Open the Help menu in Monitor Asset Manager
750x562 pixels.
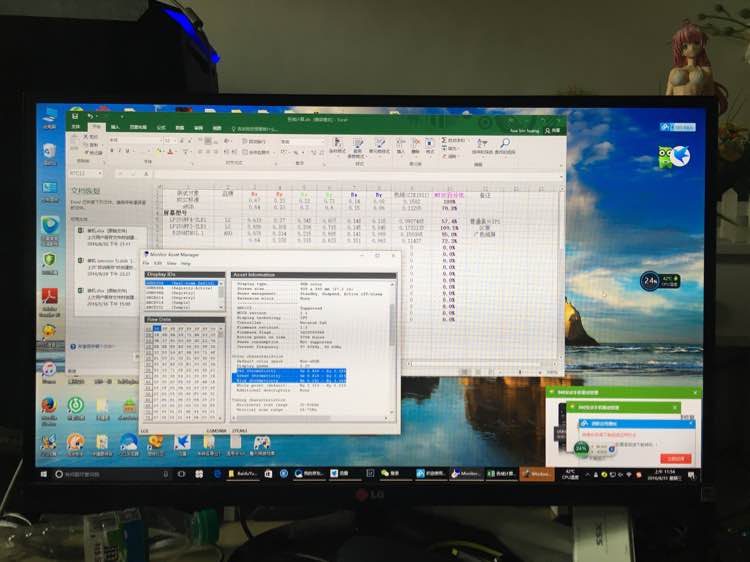[186, 263]
